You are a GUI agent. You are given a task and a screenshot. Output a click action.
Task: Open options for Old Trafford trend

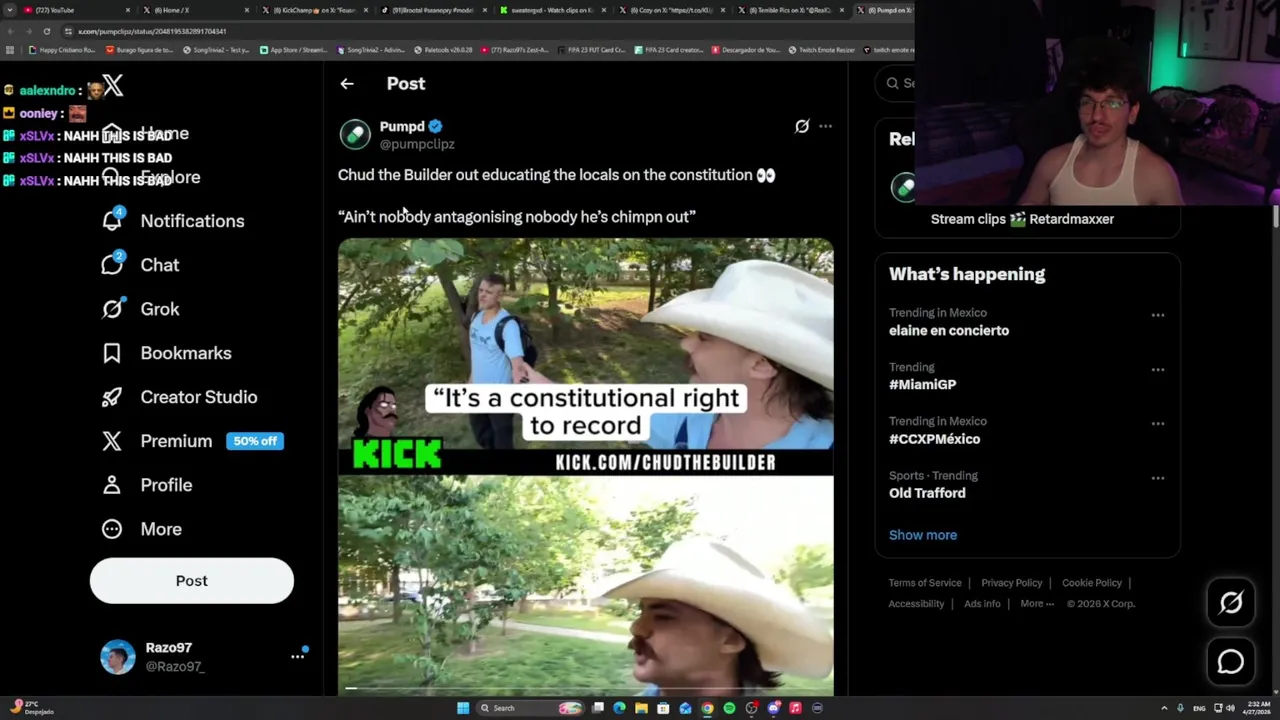click(1157, 478)
